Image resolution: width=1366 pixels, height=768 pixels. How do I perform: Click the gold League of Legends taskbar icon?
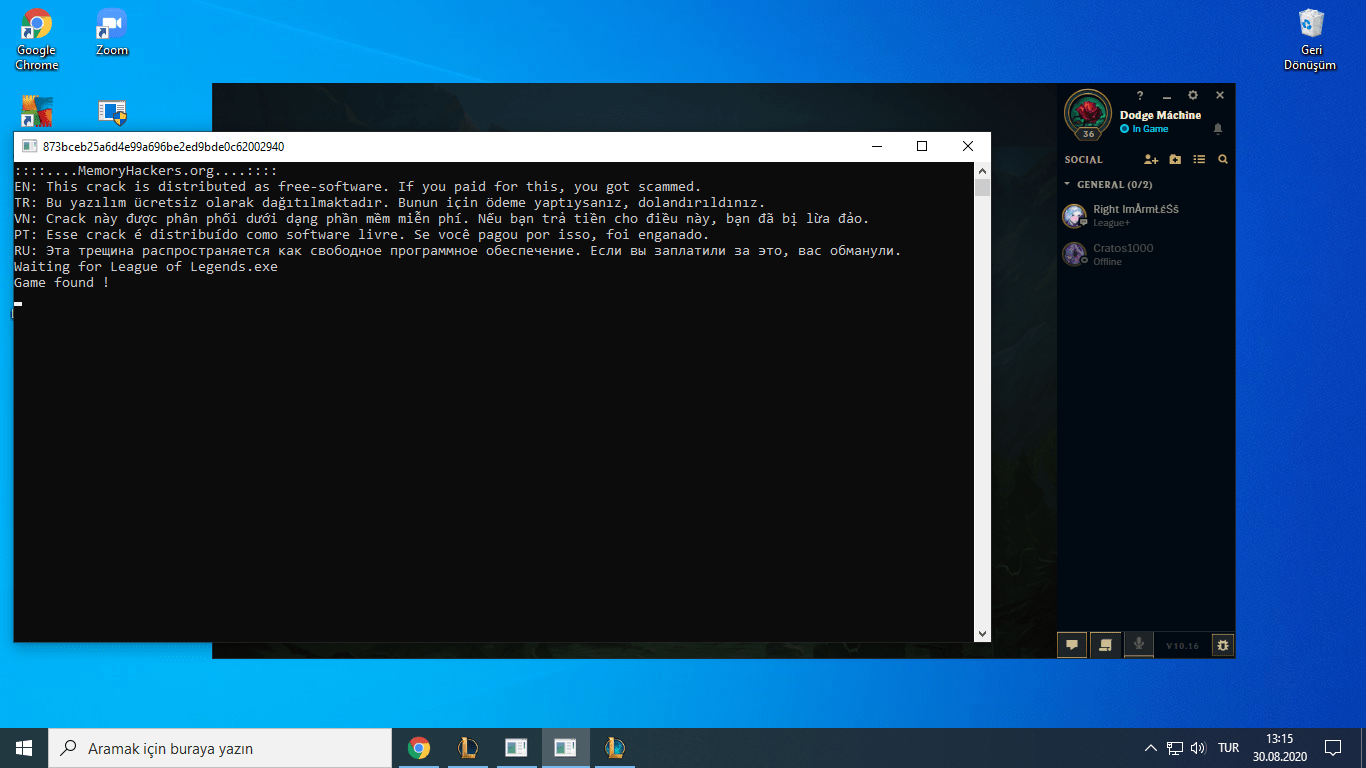coord(467,748)
